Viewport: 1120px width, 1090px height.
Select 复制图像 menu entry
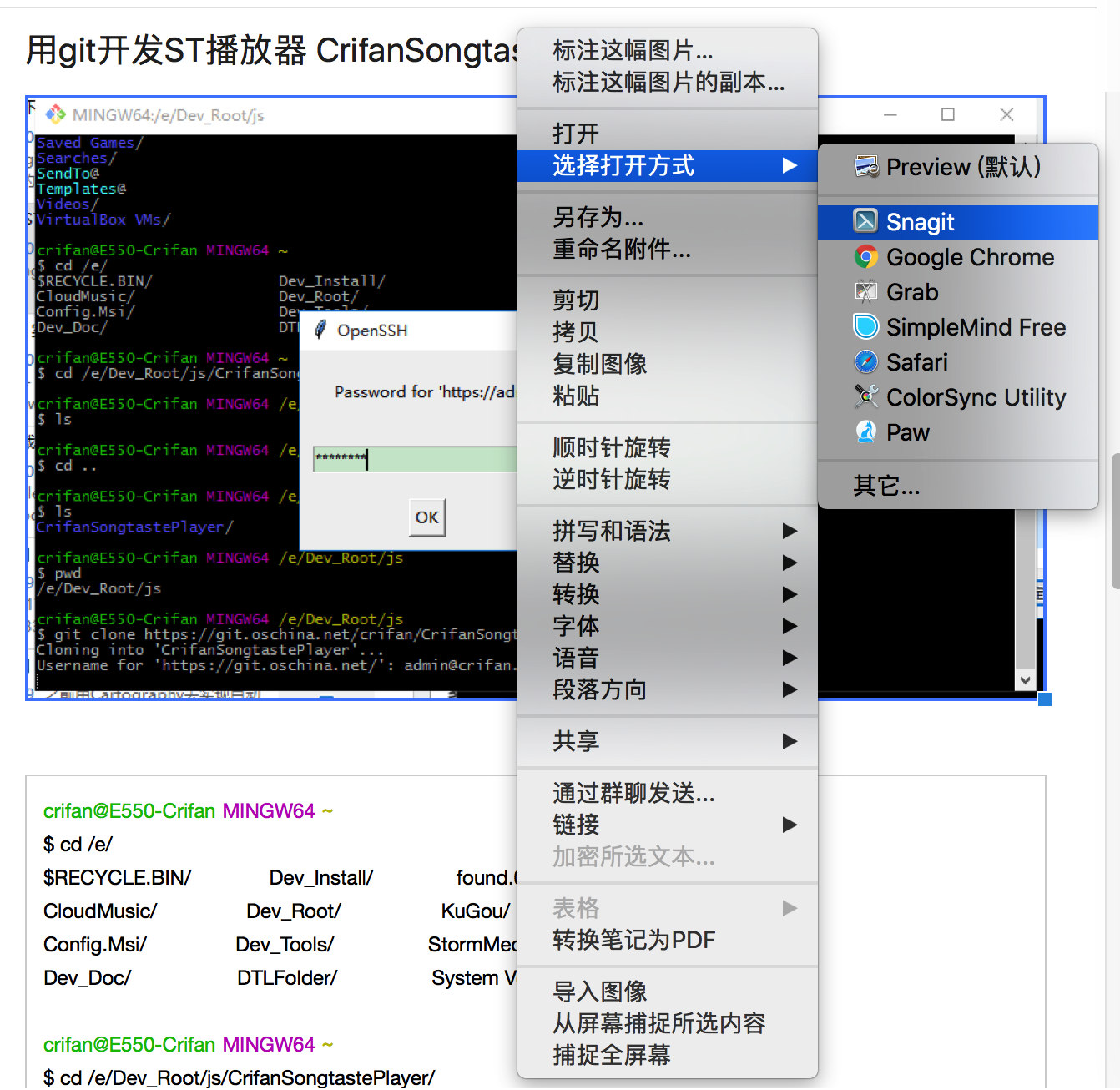point(668,364)
